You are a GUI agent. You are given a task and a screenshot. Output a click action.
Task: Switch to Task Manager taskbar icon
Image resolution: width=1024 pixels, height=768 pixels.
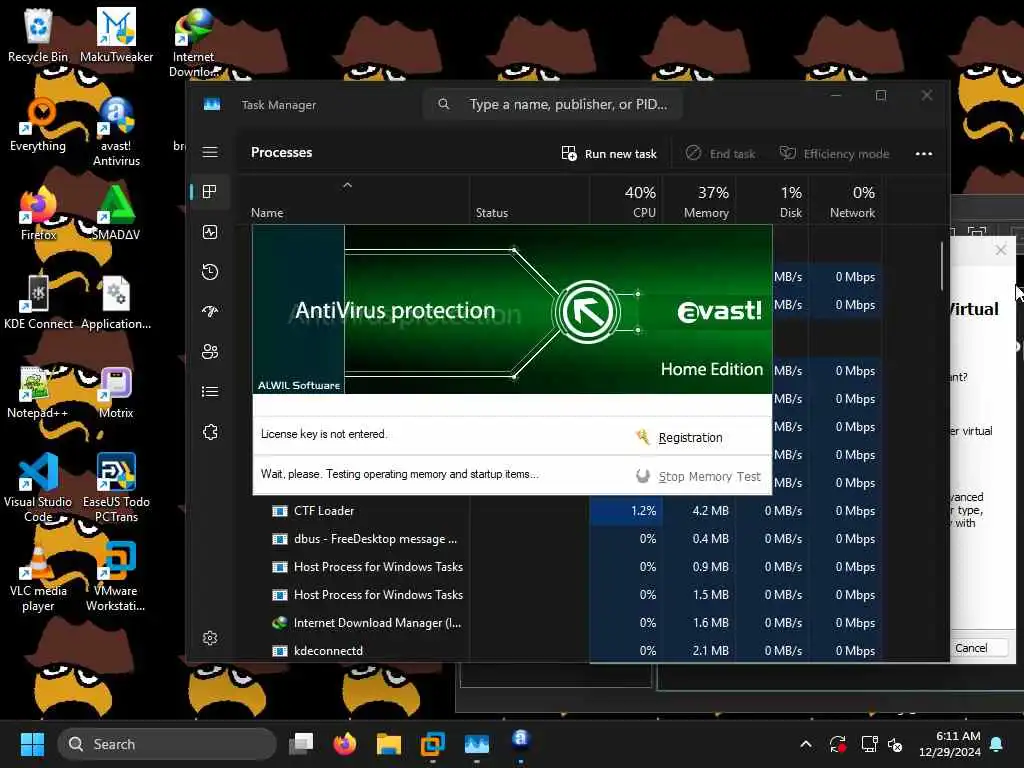click(477, 744)
